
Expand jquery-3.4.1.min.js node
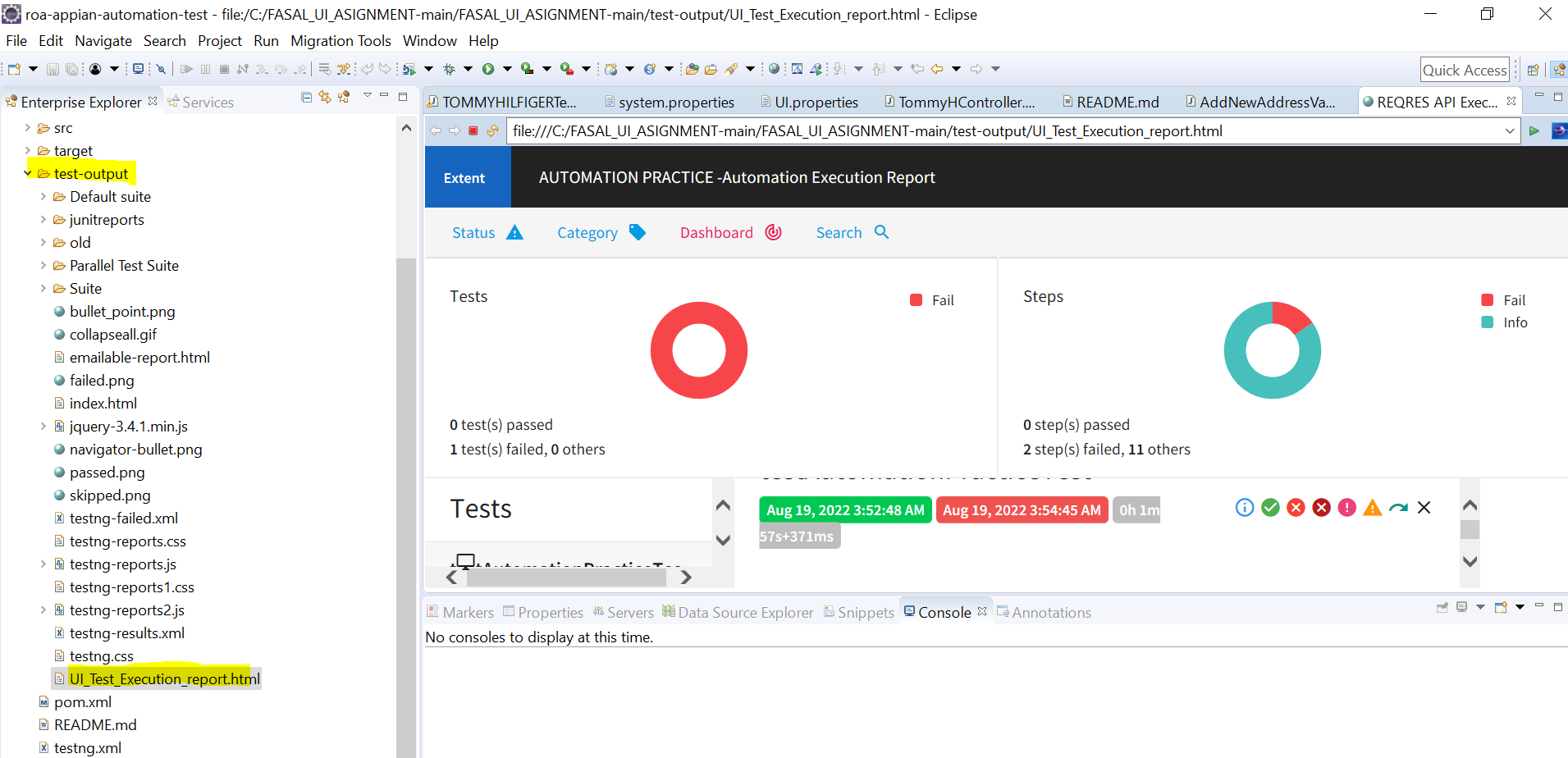coord(43,426)
